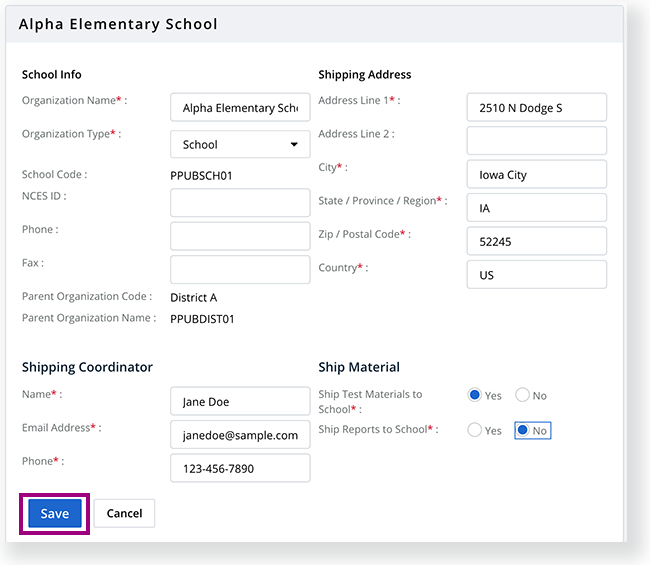This screenshot has width=650, height=565.
Task: Click the City field containing Iowa City
Action: point(536,175)
